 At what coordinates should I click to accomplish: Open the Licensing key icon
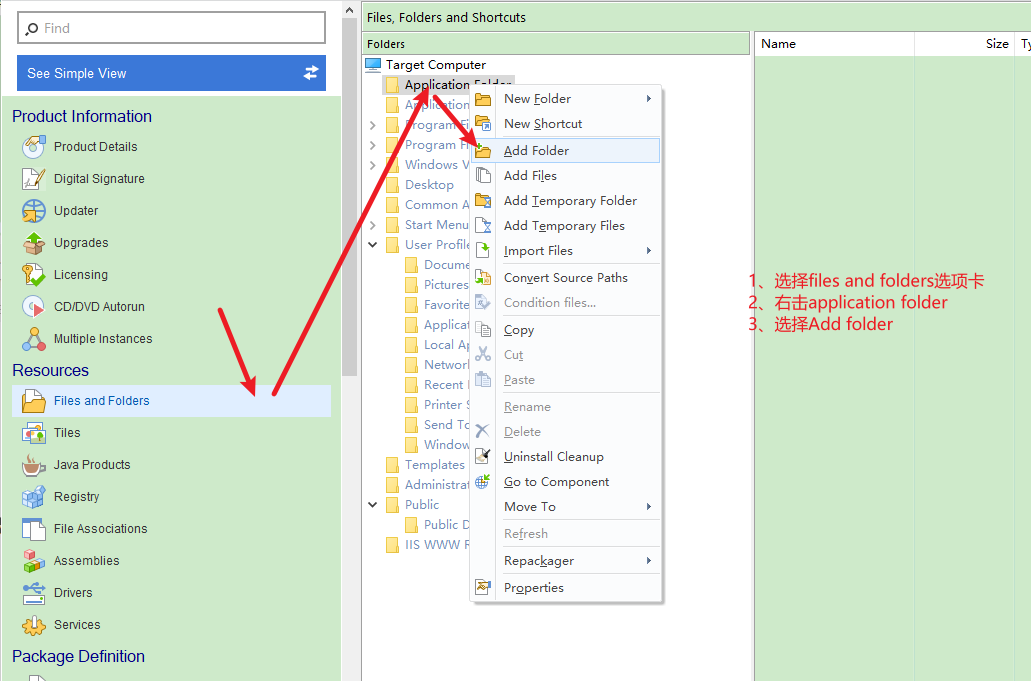click(34, 275)
